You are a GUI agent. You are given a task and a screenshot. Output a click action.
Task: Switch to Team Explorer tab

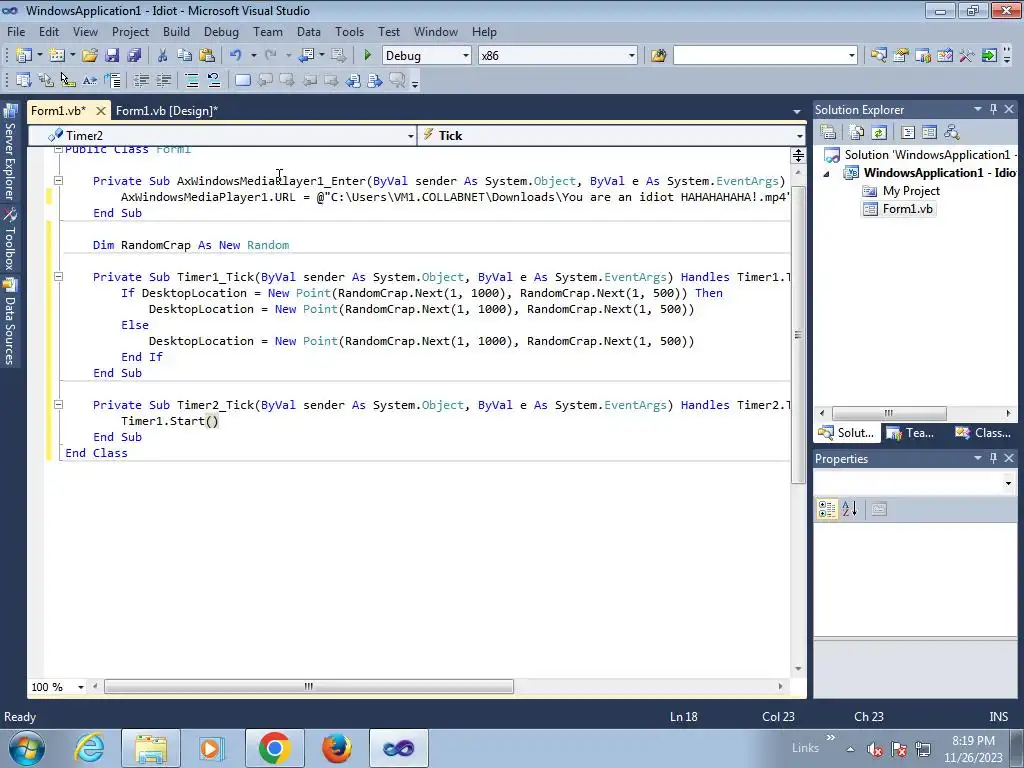pos(911,432)
